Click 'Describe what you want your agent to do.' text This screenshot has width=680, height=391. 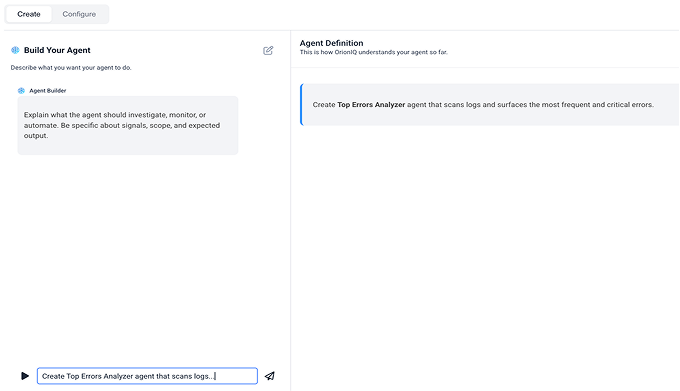click(x=71, y=68)
